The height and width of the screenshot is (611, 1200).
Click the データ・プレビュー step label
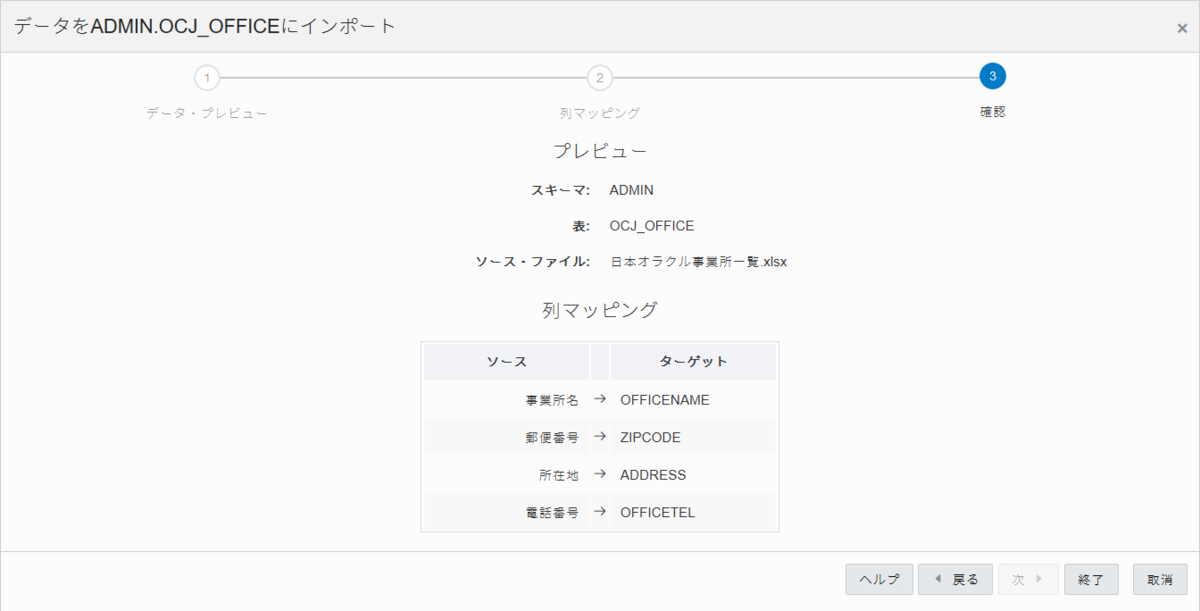pyautogui.click(x=207, y=113)
